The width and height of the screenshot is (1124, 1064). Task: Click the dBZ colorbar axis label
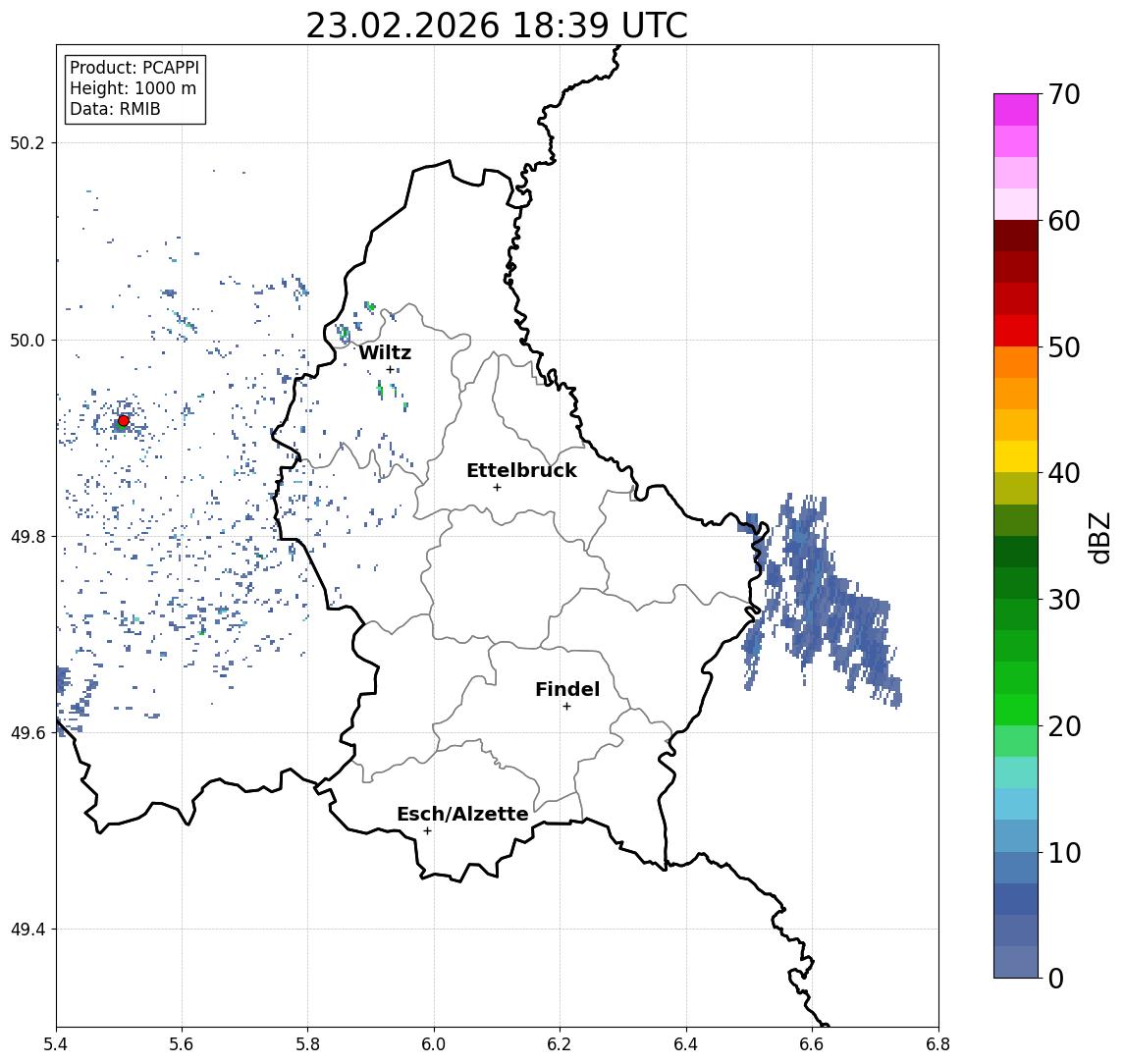[x=1098, y=537]
